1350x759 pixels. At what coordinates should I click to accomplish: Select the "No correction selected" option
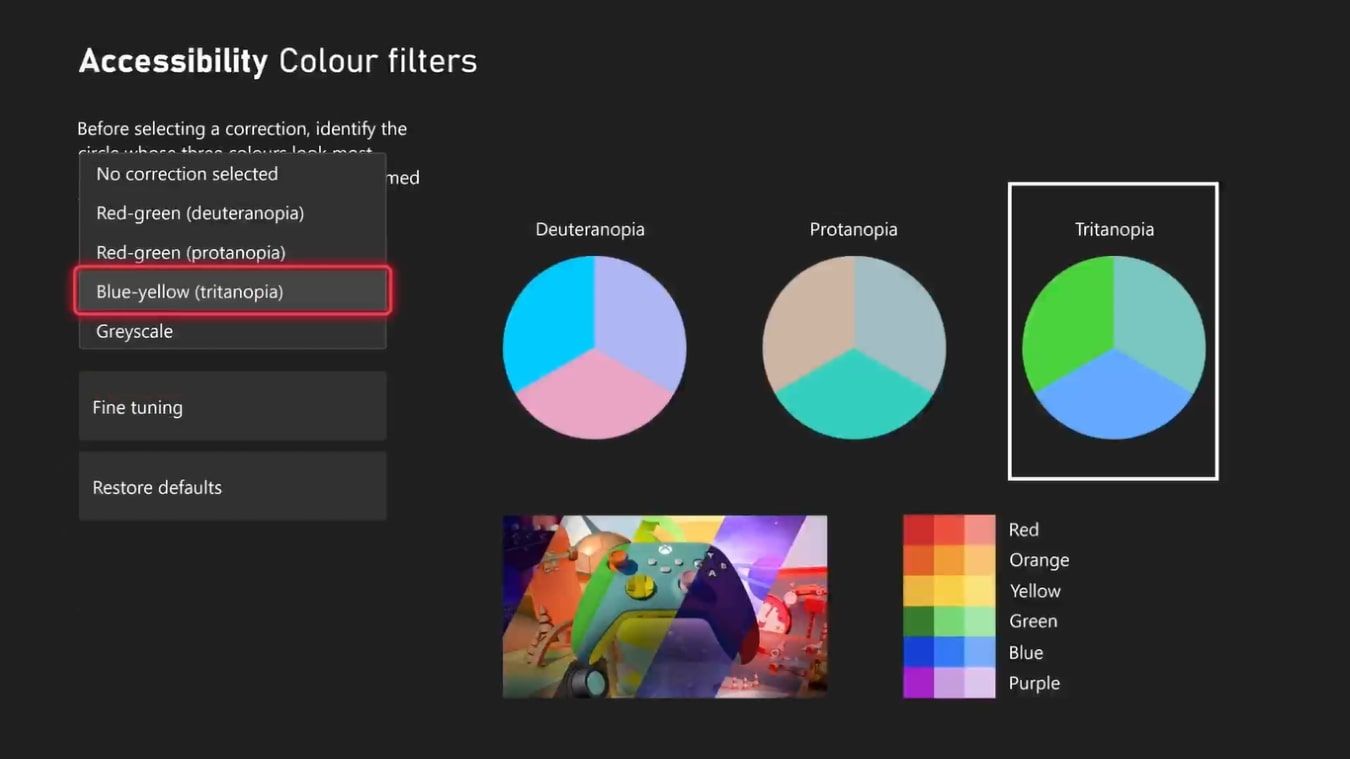(x=232, y=174)
